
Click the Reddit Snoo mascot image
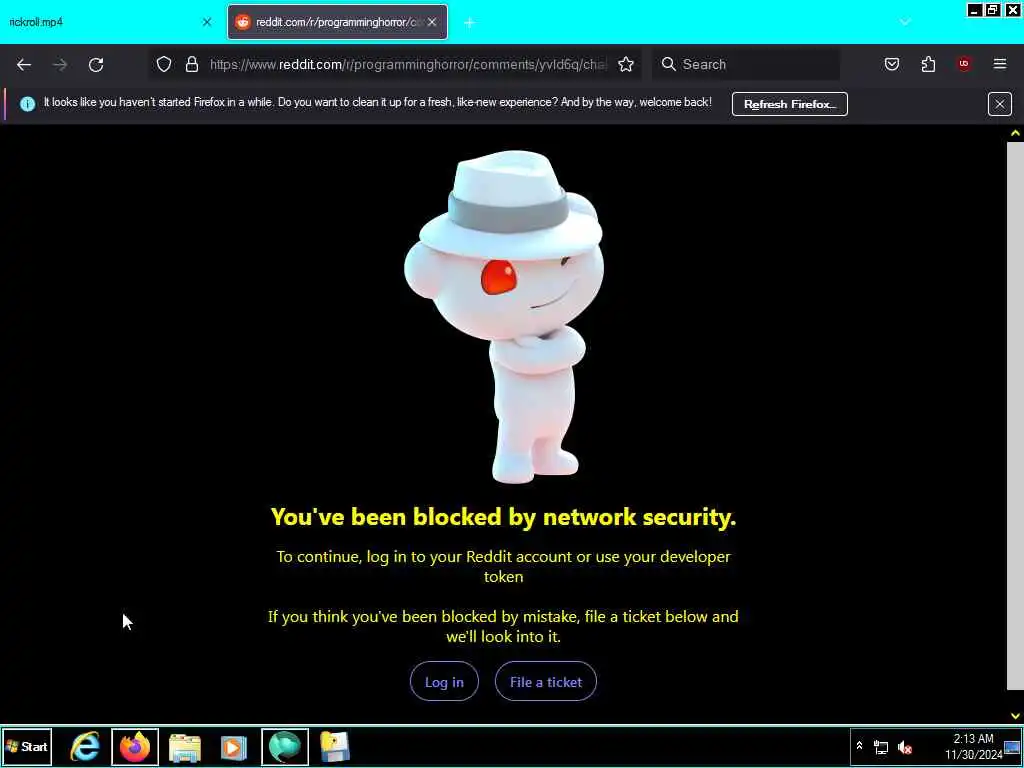point(504,317)
